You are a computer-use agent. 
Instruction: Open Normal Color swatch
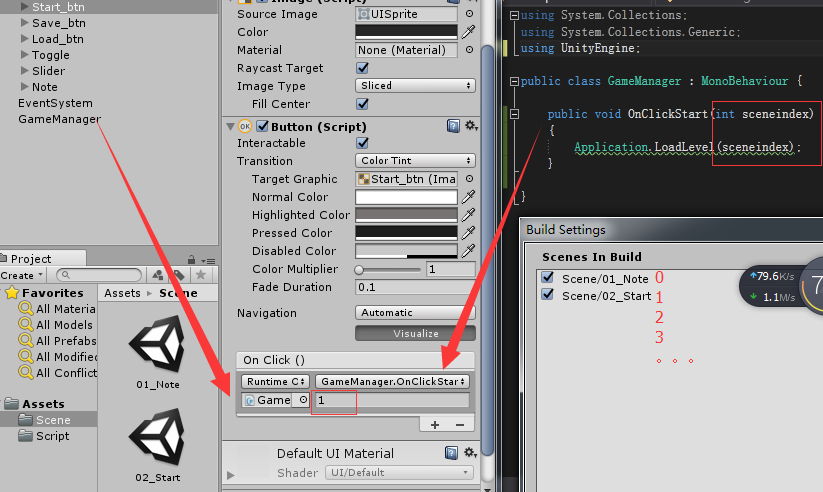406,197
